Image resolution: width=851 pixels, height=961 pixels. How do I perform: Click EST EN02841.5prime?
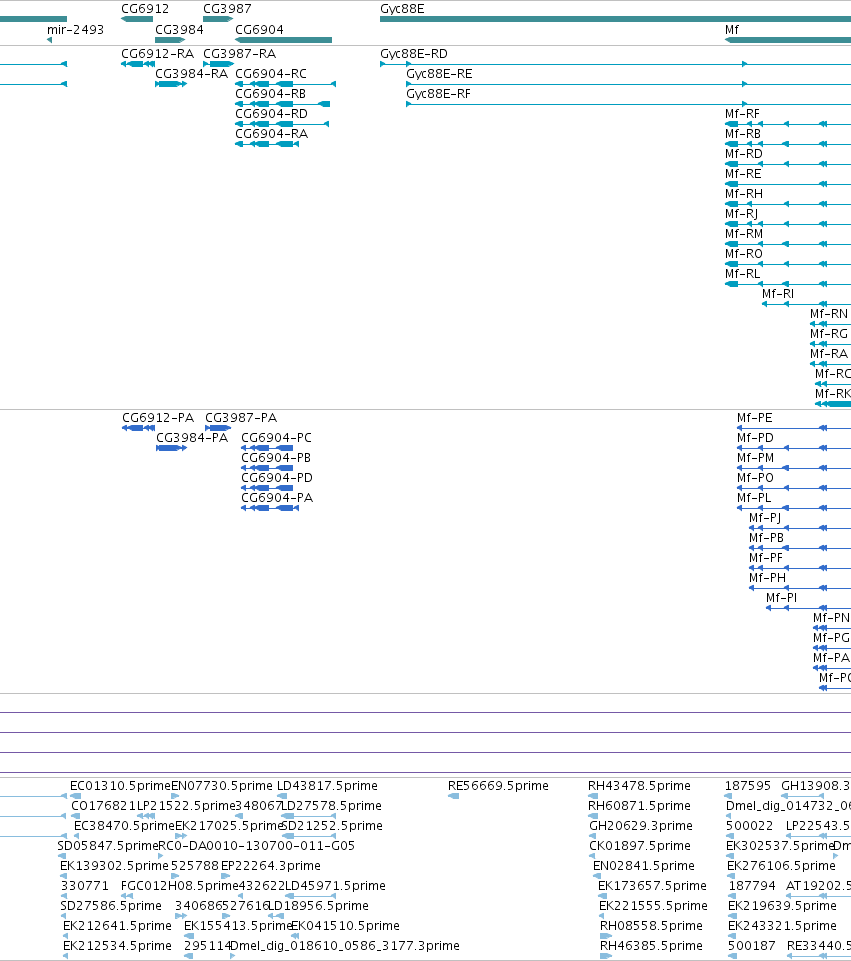(x=643, y=866)
